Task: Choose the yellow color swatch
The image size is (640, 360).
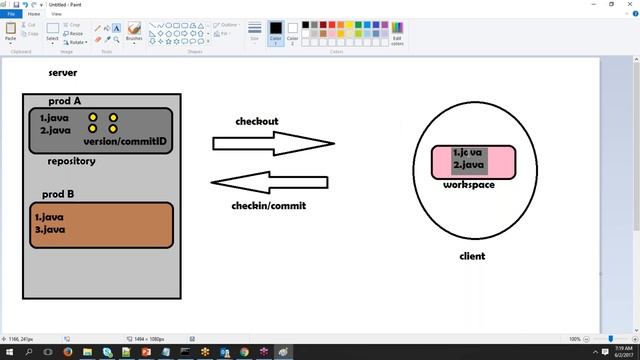Action: click(x=349, y=25)
